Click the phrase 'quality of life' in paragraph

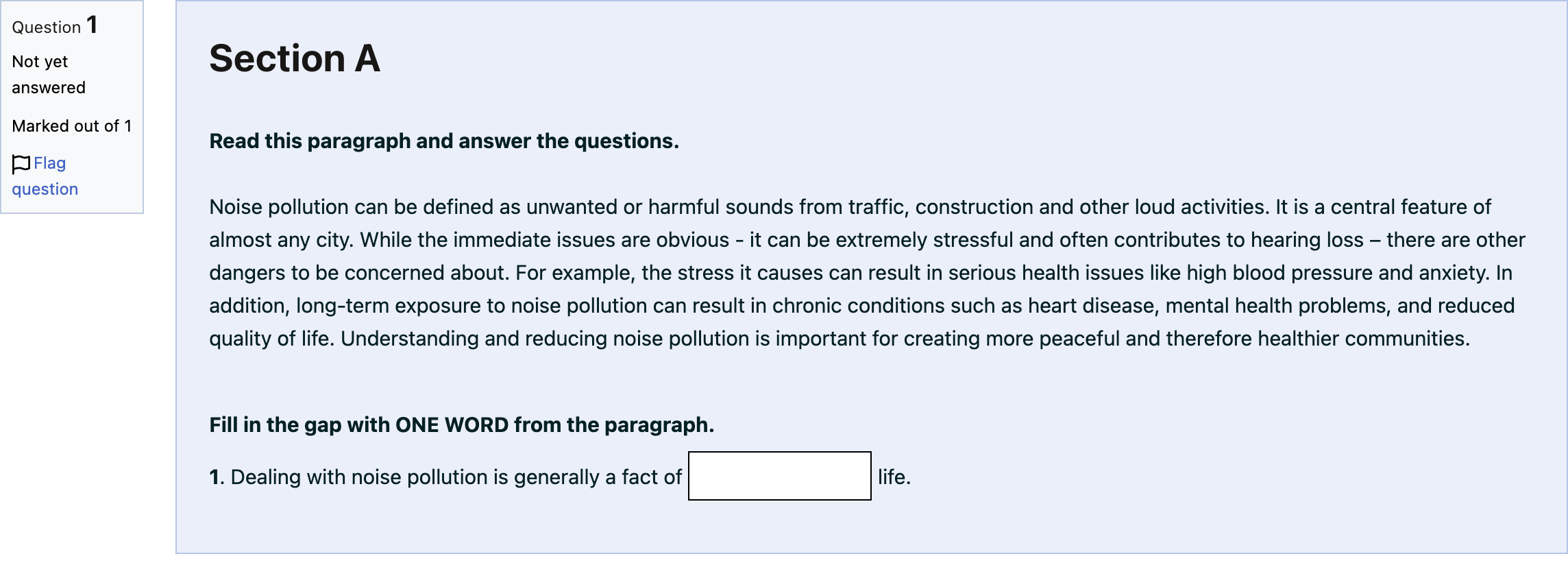pos(271,339)
